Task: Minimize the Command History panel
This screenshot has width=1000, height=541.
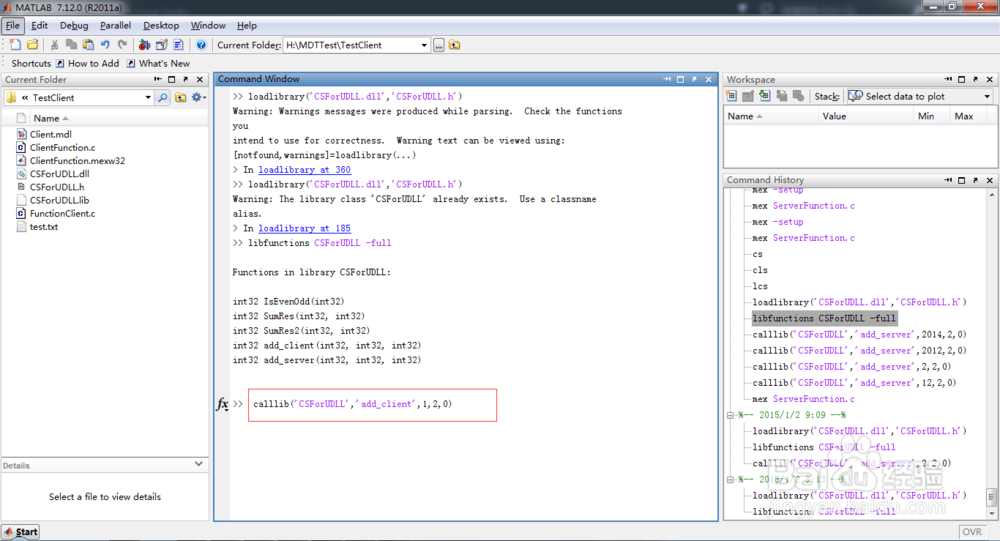Action: click(948, 180)
